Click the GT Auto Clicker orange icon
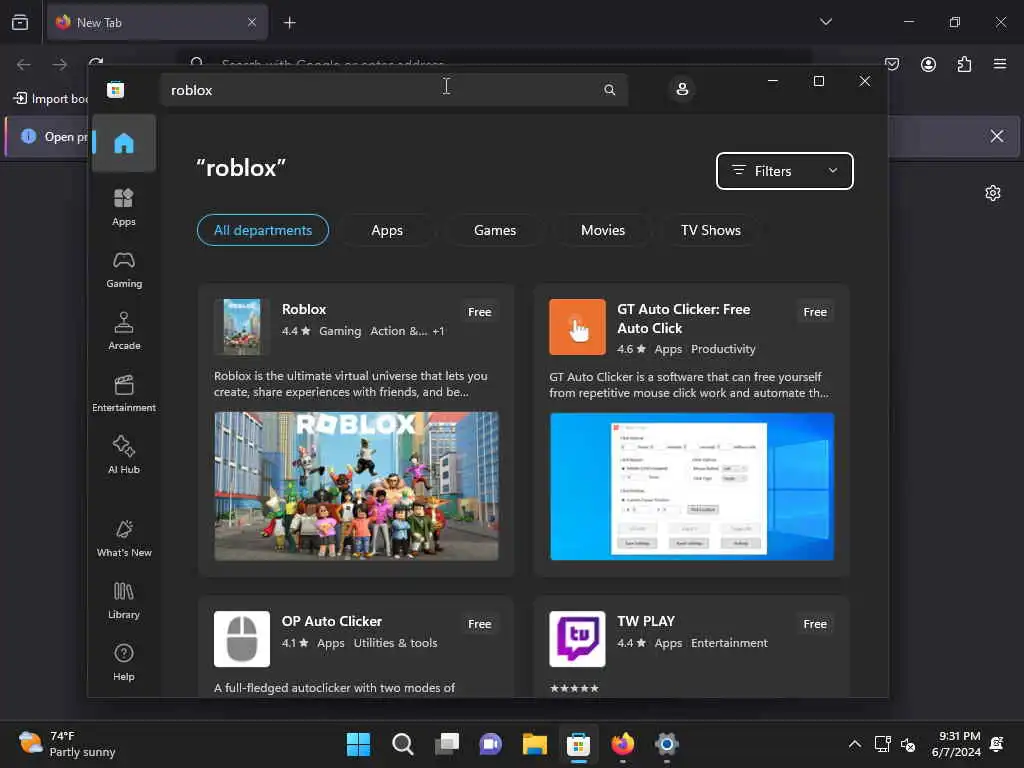 tap(577, 327)
